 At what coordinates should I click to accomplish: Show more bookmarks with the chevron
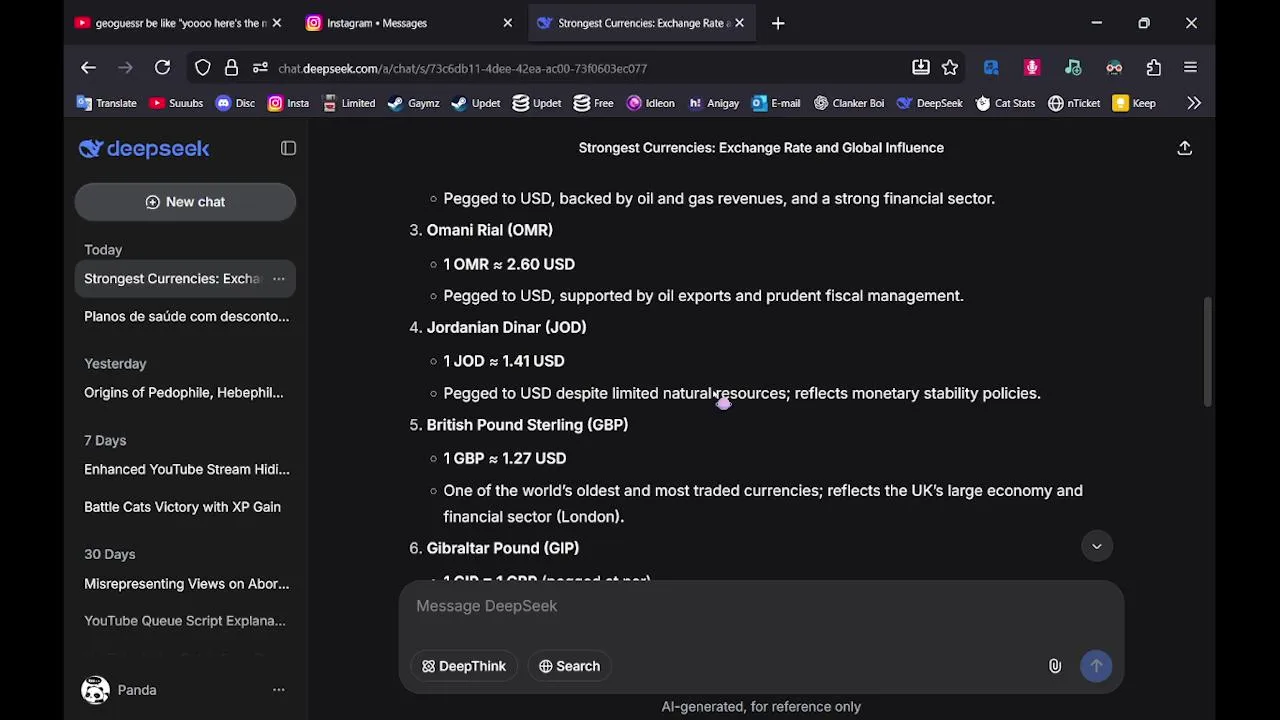(x=1193, y=103)
